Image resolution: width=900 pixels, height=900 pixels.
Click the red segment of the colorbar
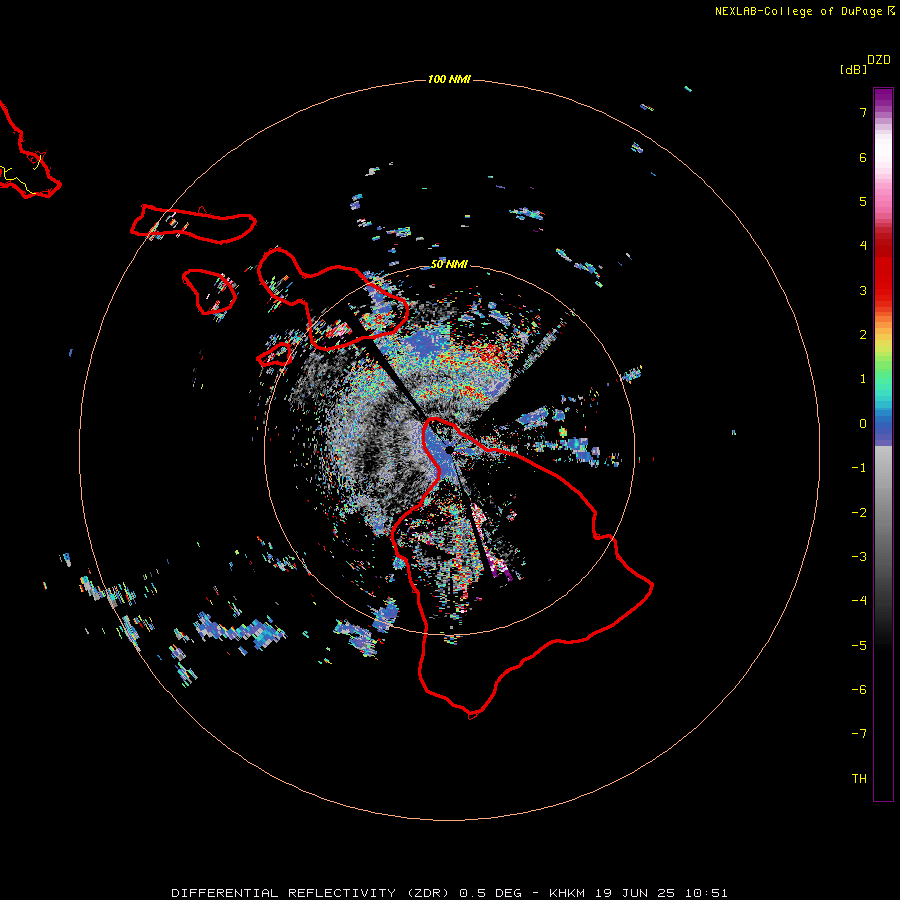point(883,264)
